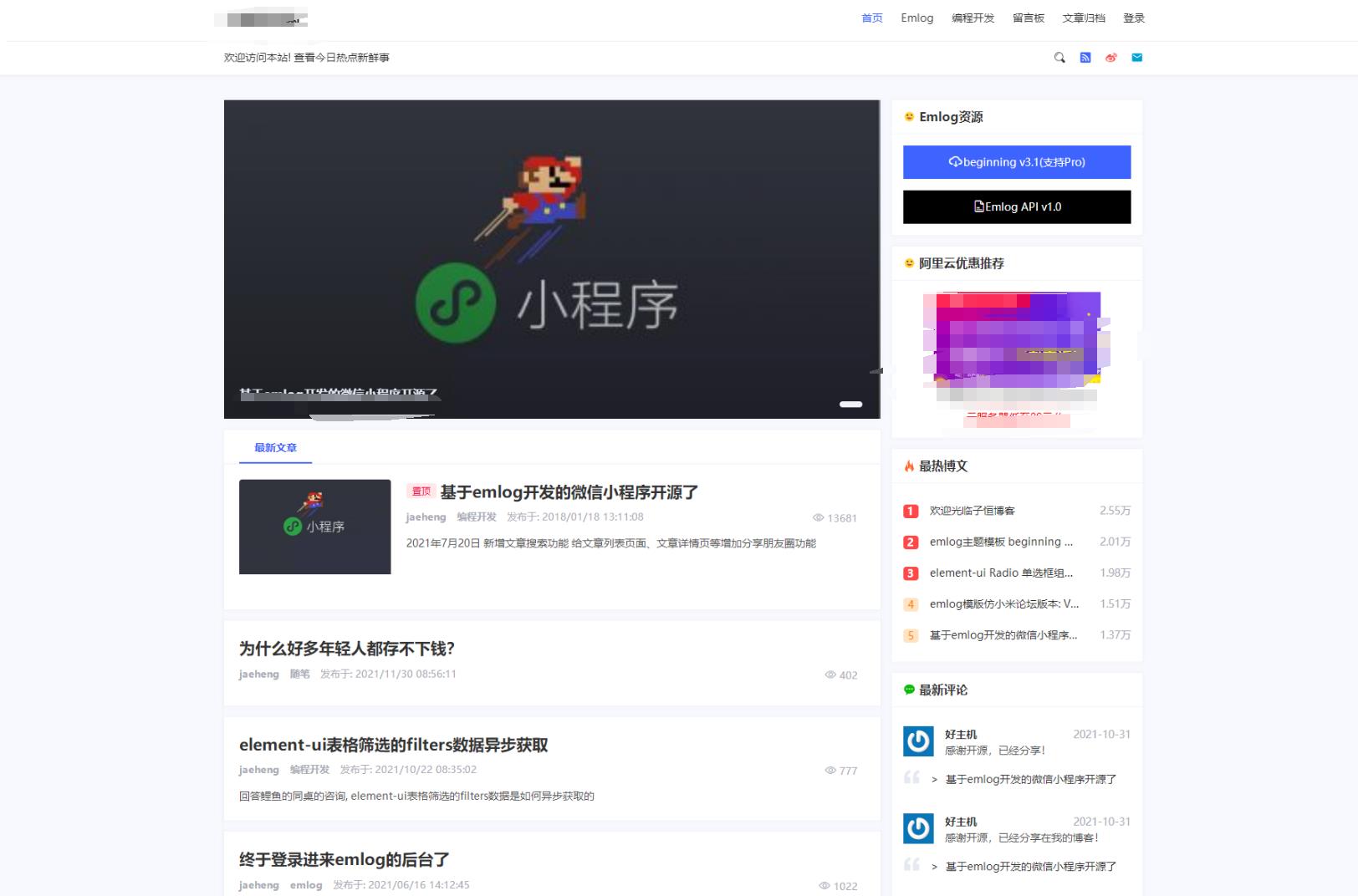Open the site search magnifier icon

tap(1059, 58)
